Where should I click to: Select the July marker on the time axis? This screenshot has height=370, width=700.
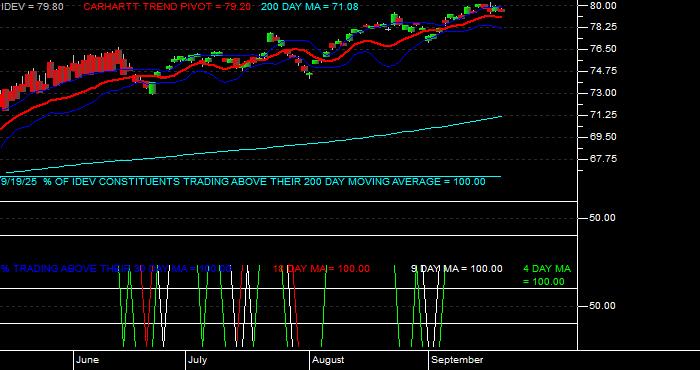pyautogui.click(x=197, y=360)
